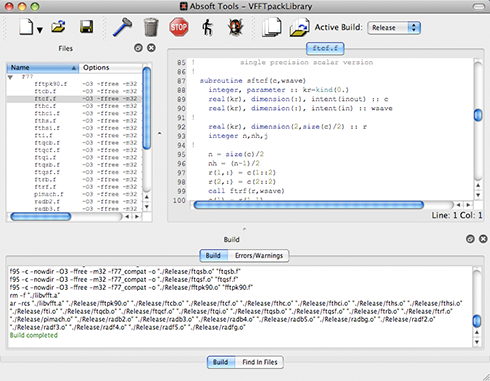
Task: Select file ftqcb.f in Files list
Action: point(47,143)
